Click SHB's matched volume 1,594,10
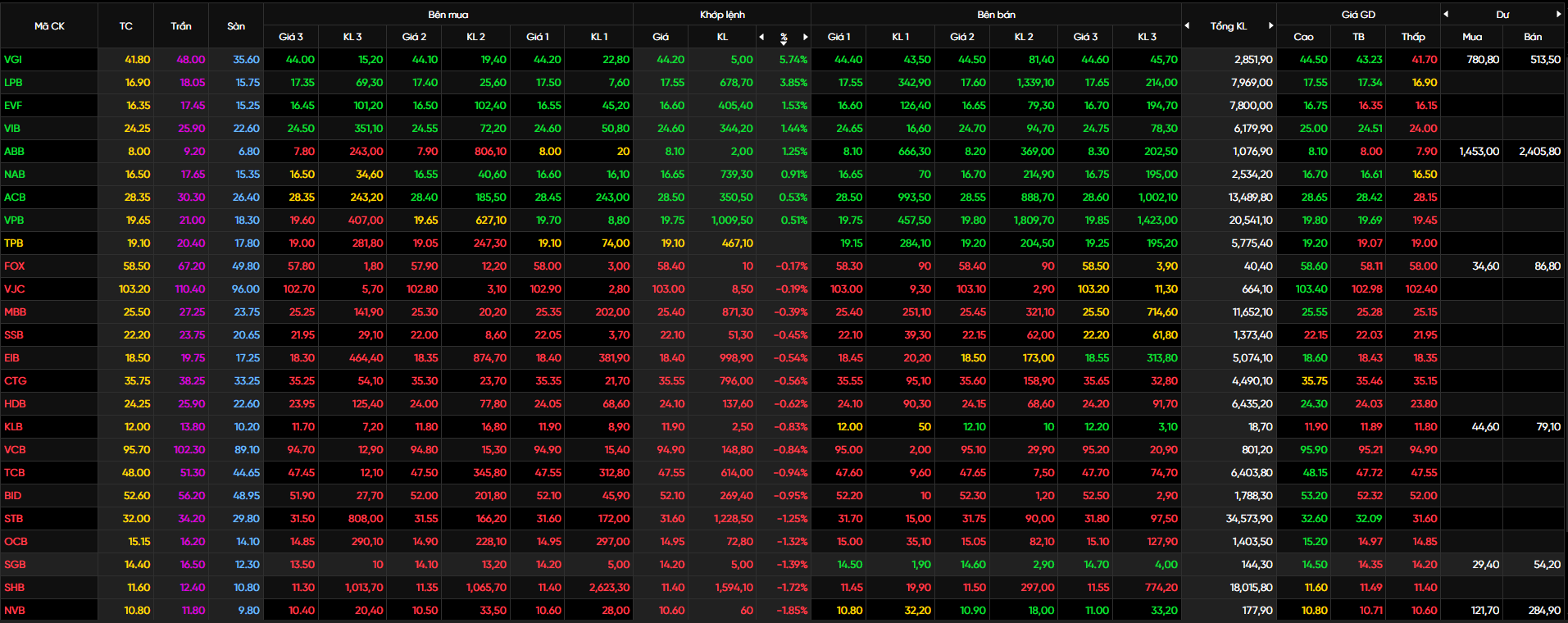Image resolution: width=1568 pixels, height=623 pixels. (734, 588)
